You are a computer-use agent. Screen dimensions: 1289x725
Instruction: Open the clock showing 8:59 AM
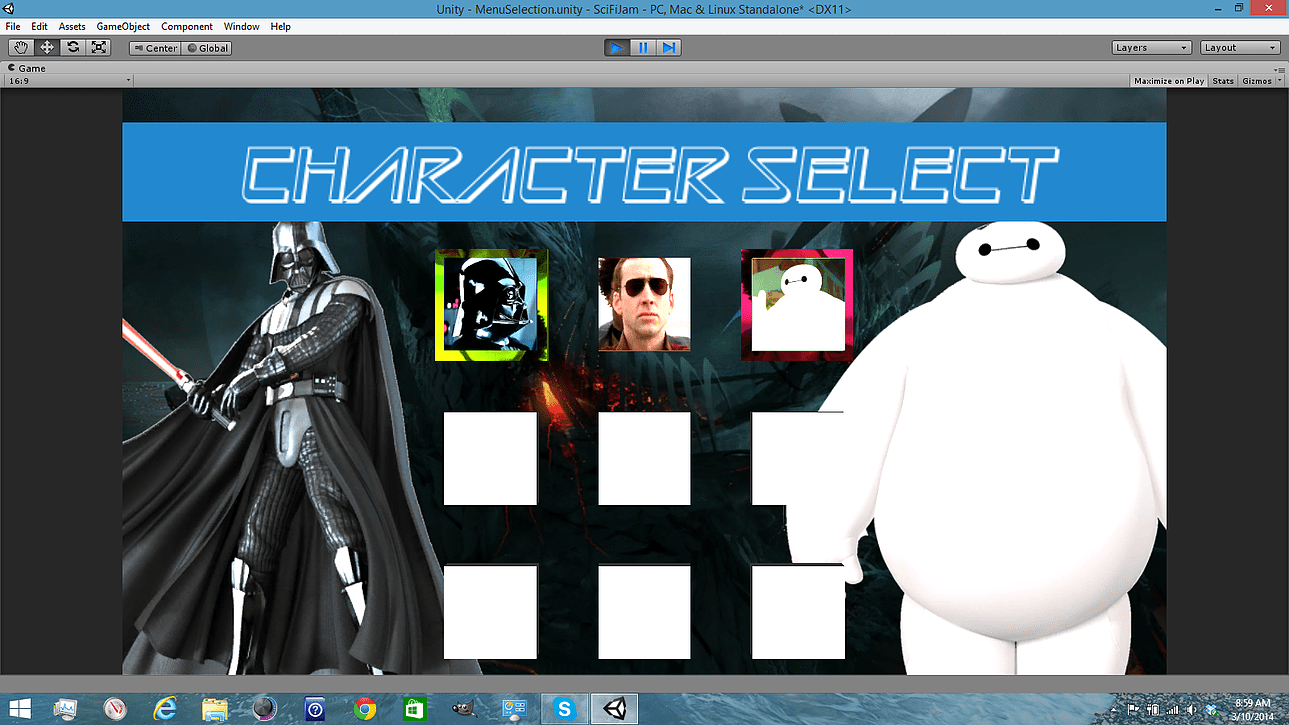(1253, 709)
